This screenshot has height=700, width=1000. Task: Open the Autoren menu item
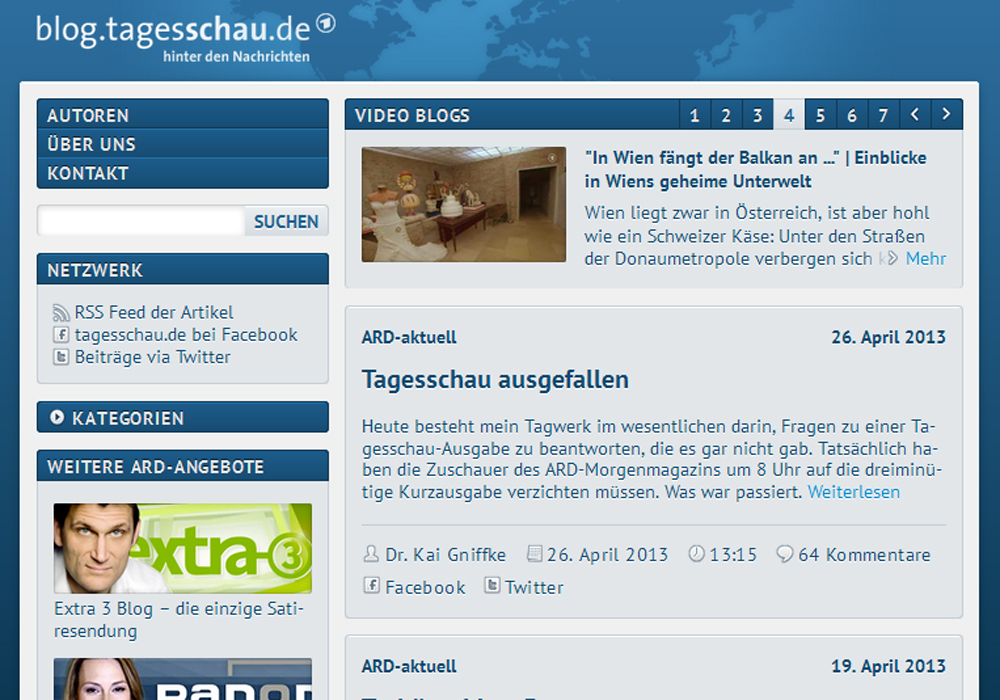click(183, 115)
